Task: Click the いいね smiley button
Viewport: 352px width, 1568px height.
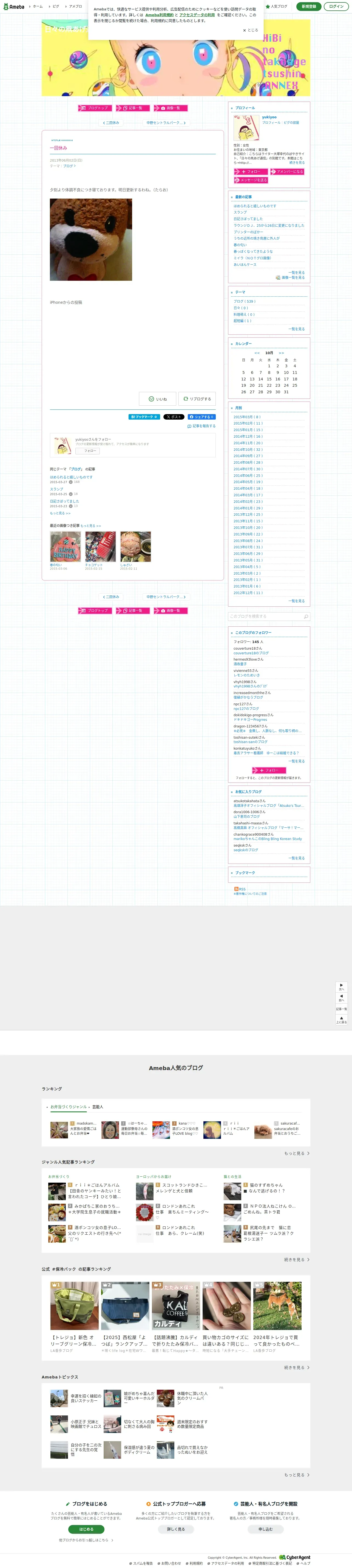Action: tap(158, 399)
